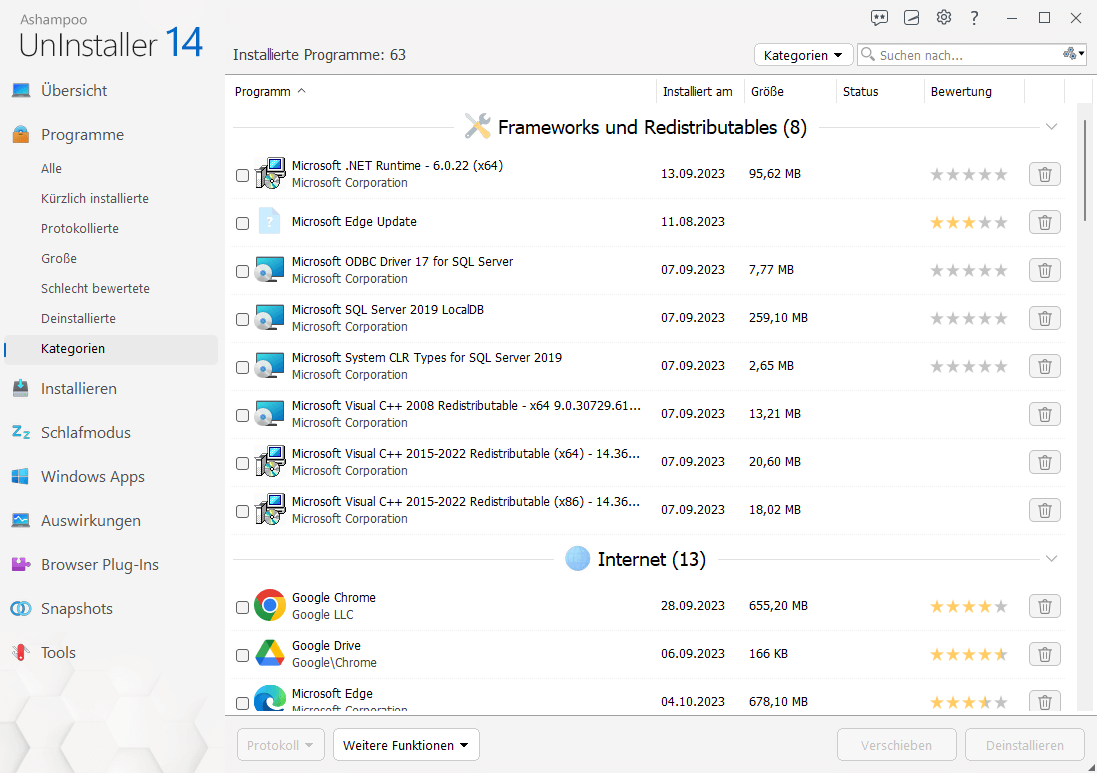Click the Tools thermometer icon

click(x=21, y=652)
